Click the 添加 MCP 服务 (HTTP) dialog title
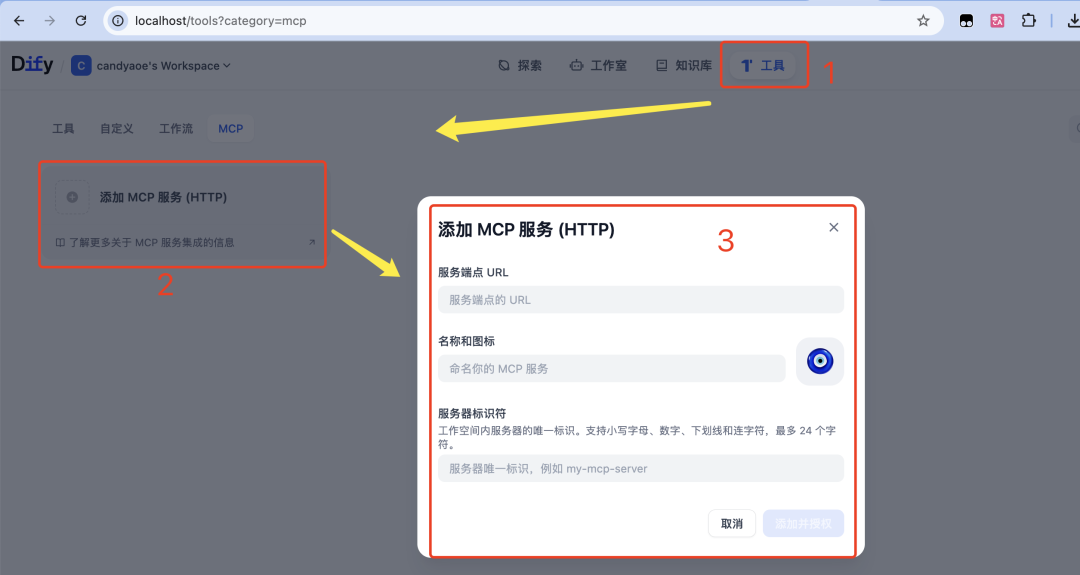 tap(526, 229)
